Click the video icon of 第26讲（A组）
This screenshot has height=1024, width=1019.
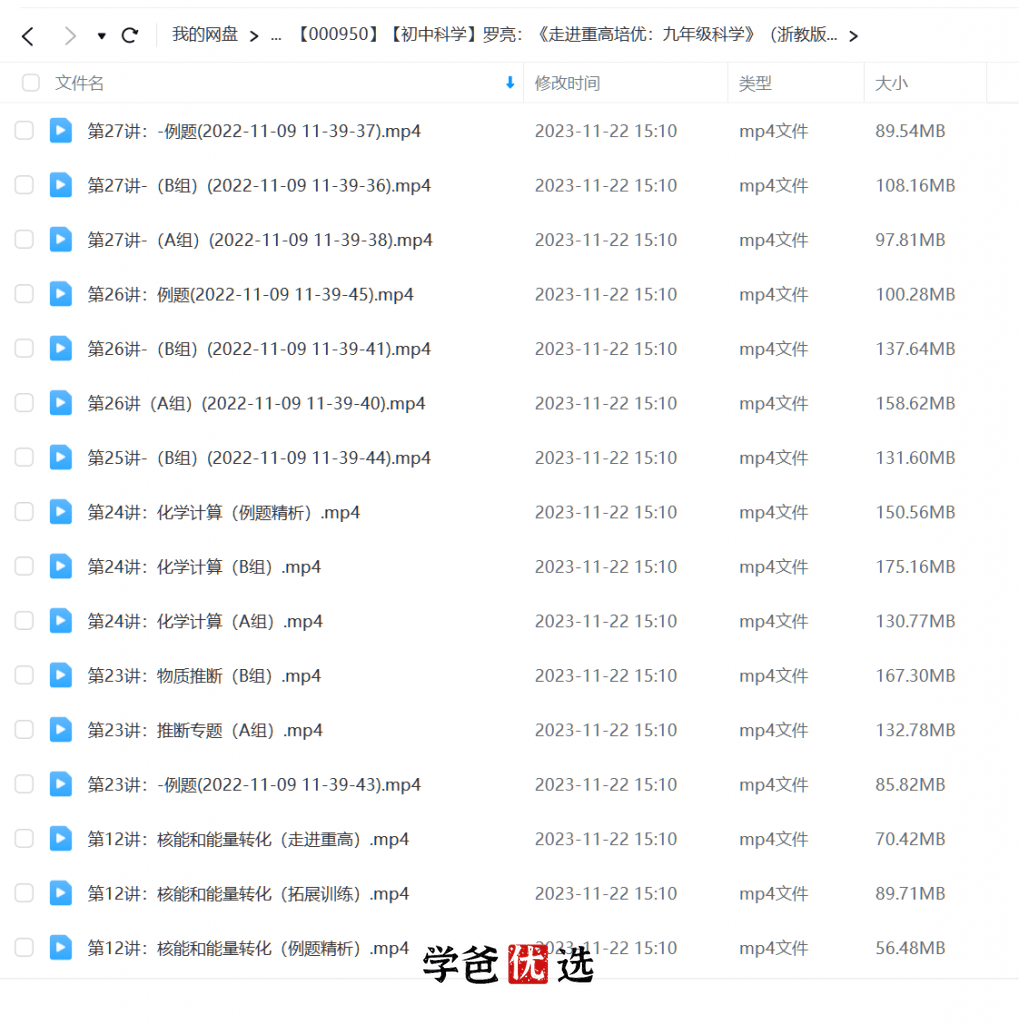coord(61,403)
